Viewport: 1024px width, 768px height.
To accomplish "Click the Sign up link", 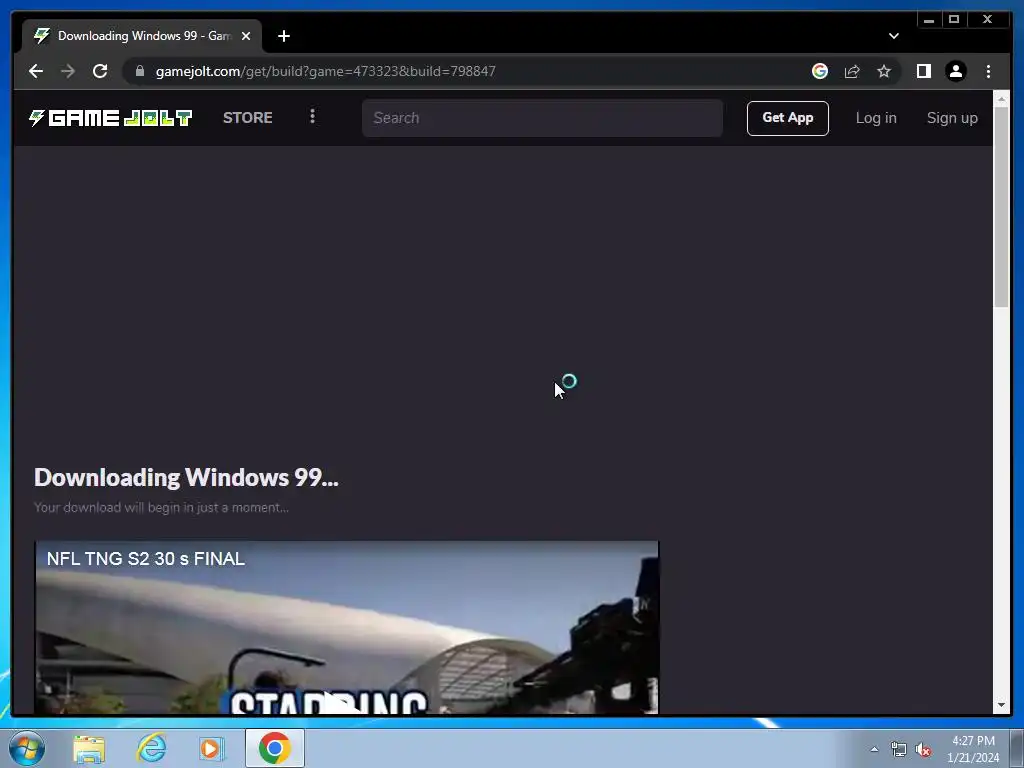I will click(x=952, y=118).
